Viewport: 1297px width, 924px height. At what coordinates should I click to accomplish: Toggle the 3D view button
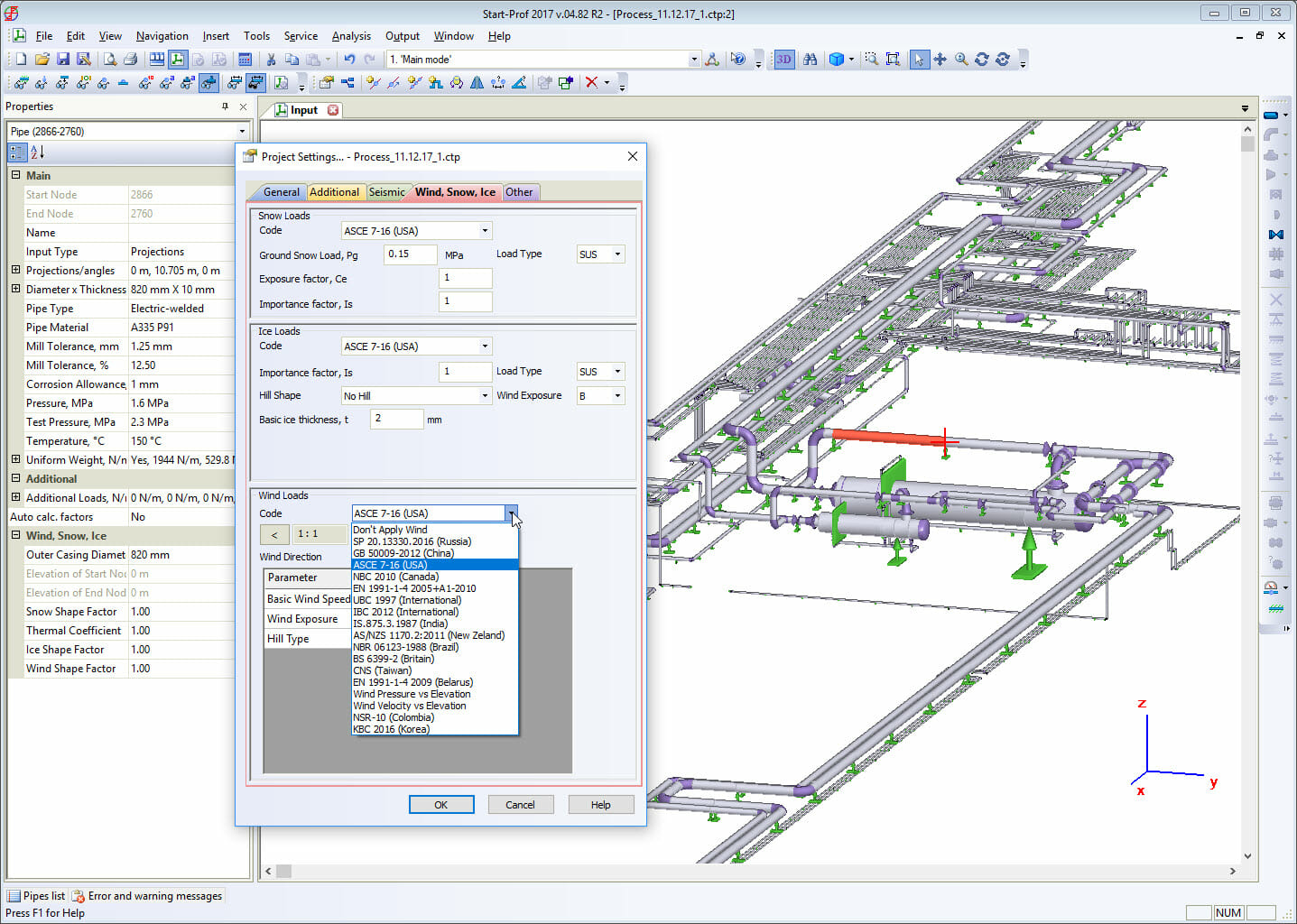783,60
